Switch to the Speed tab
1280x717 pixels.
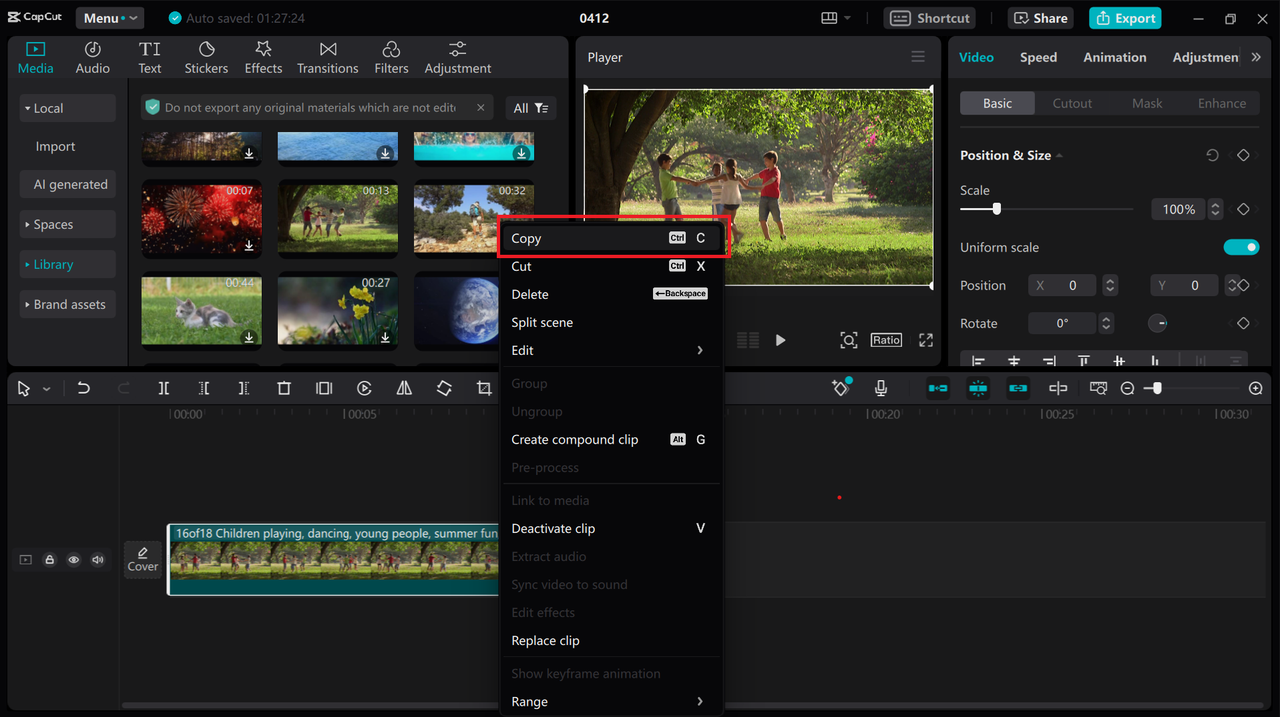tap(1038, 57)
